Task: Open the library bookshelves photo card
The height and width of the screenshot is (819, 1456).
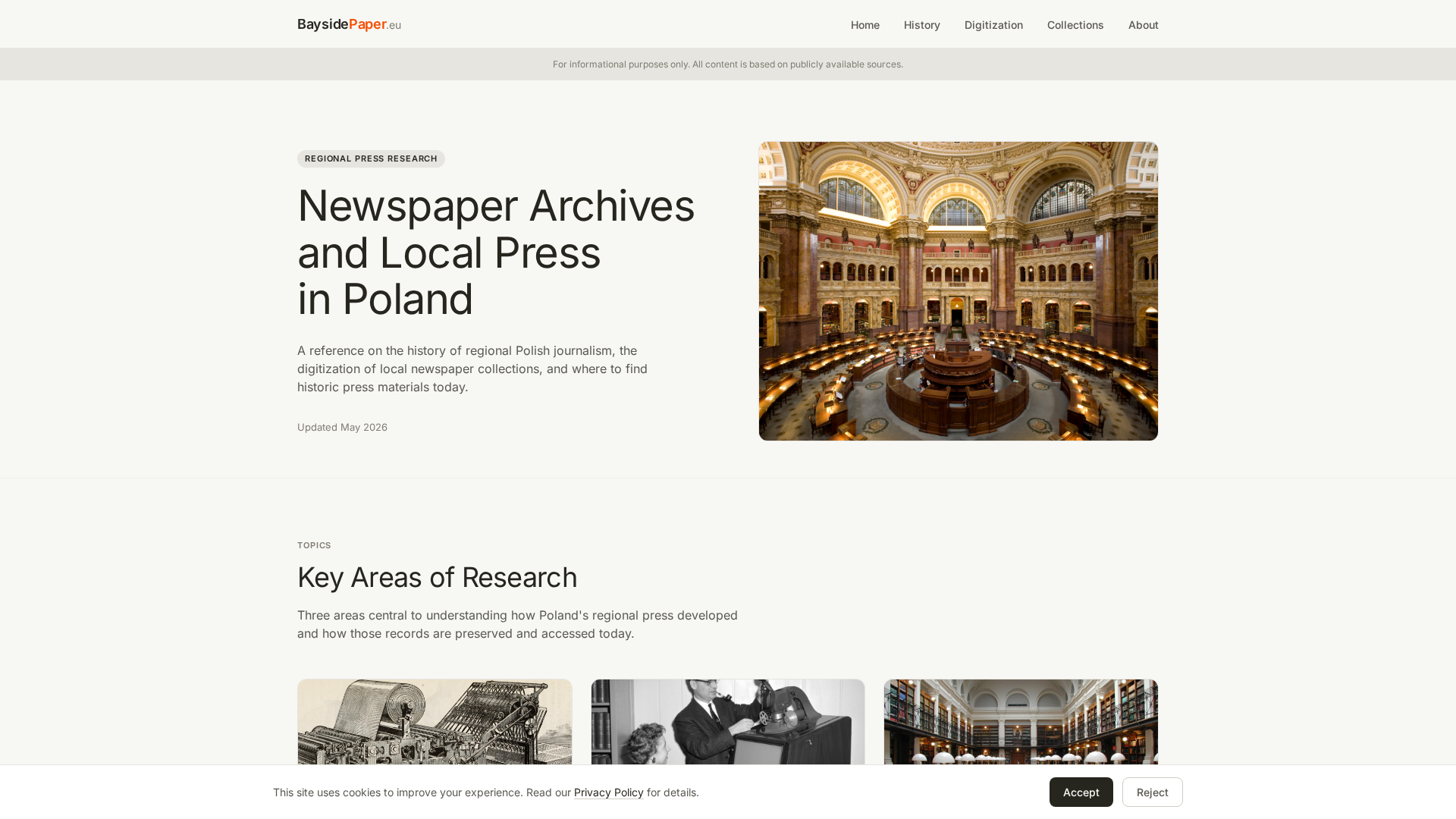Action: click(x=1021, y=722)
